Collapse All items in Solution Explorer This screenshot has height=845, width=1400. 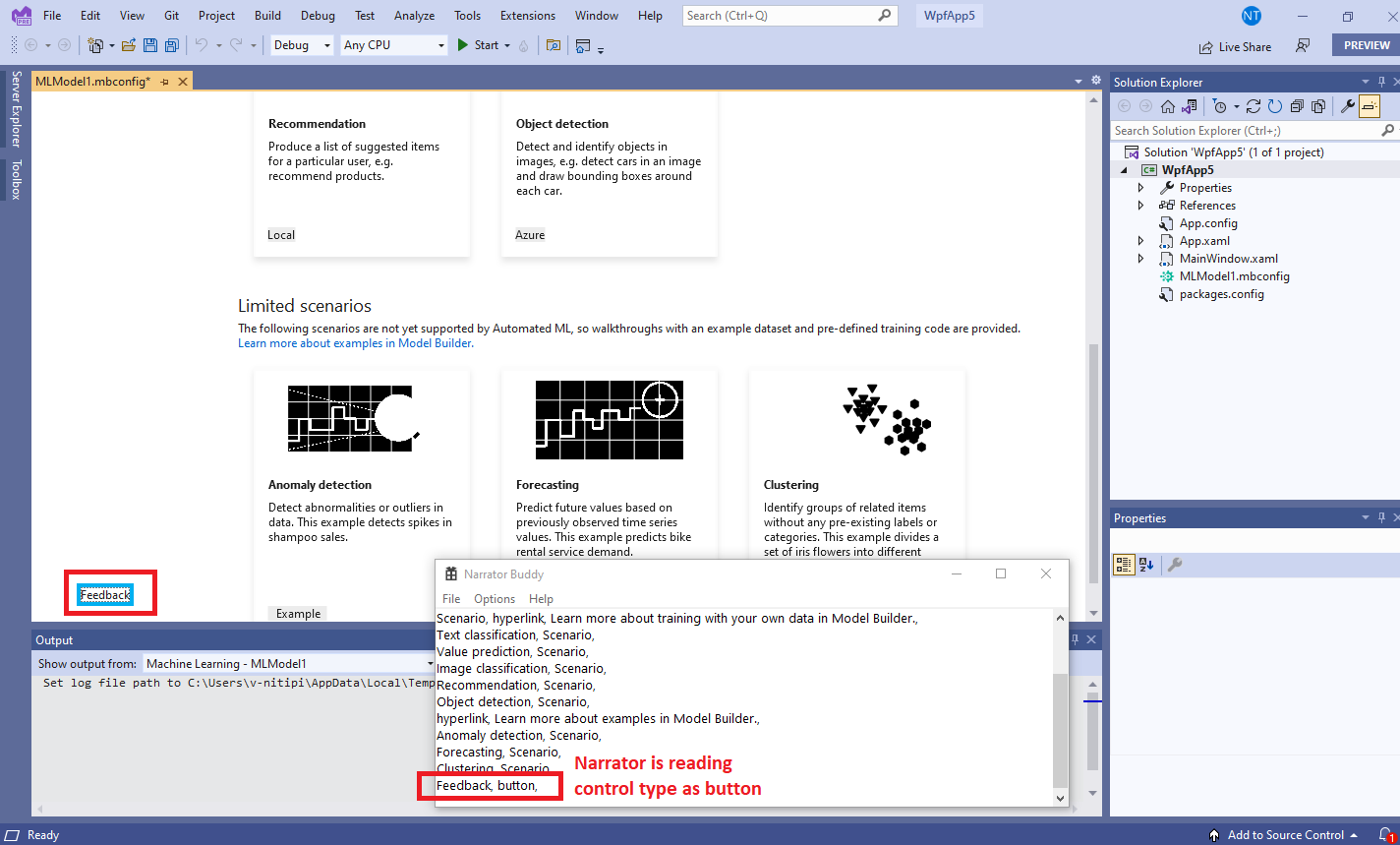1299,105
